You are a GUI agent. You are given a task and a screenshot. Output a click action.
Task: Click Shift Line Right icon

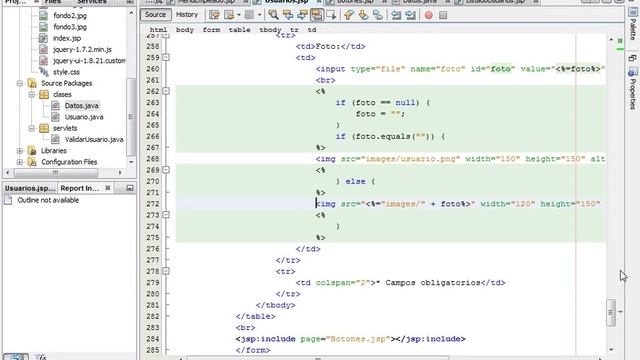pos(410,15)
